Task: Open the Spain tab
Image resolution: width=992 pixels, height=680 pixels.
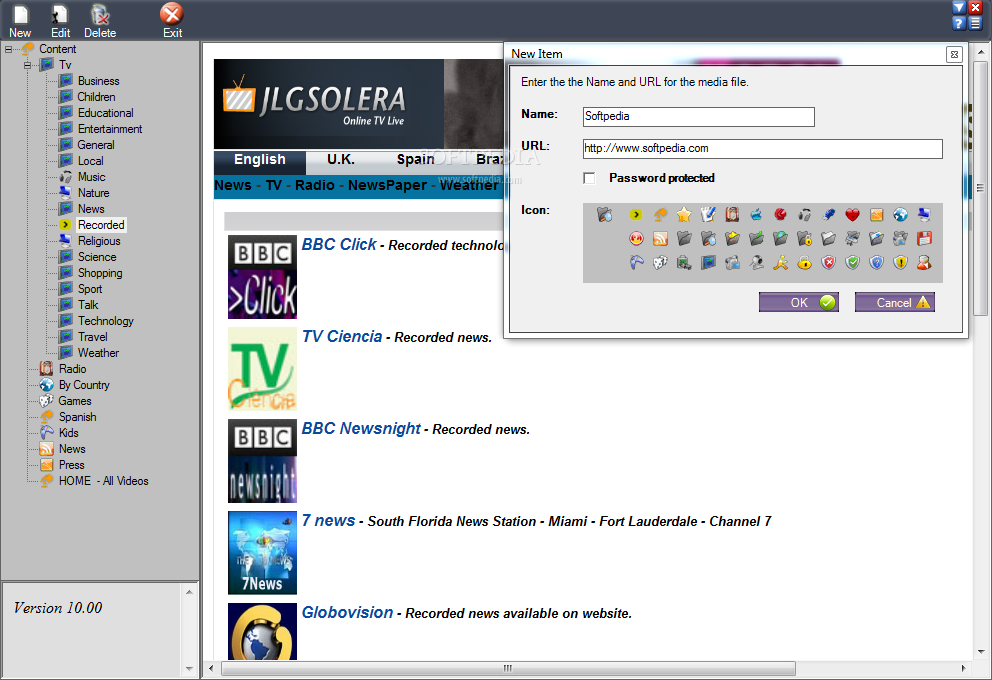Action: (x=415, y=160)
